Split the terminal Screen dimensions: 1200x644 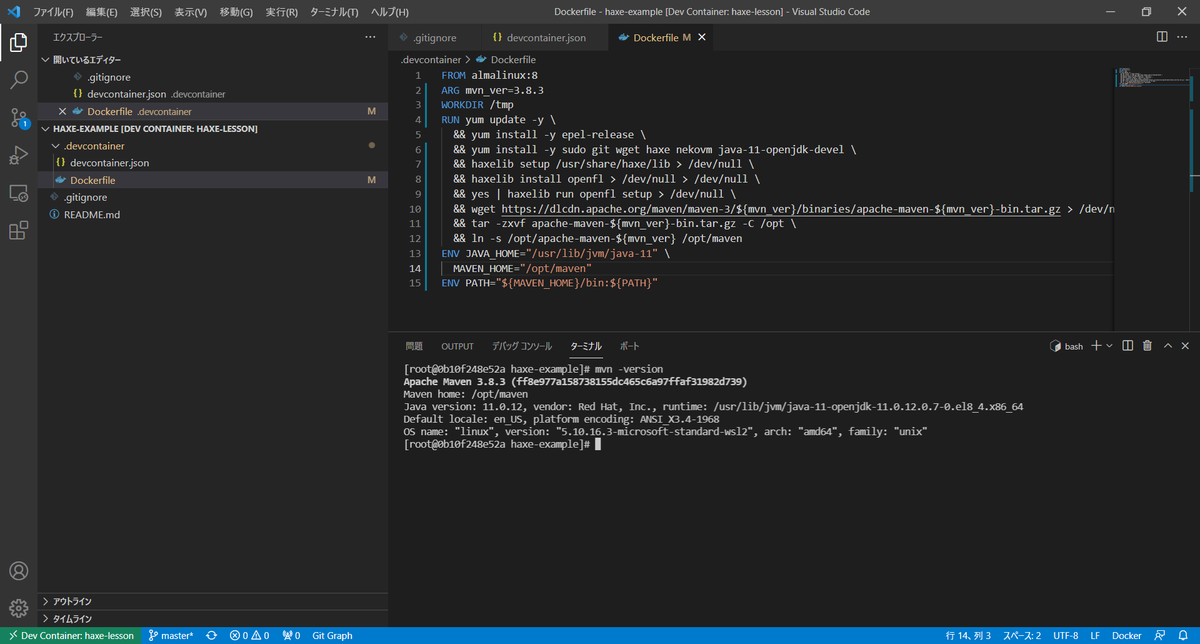[1127, 346]
